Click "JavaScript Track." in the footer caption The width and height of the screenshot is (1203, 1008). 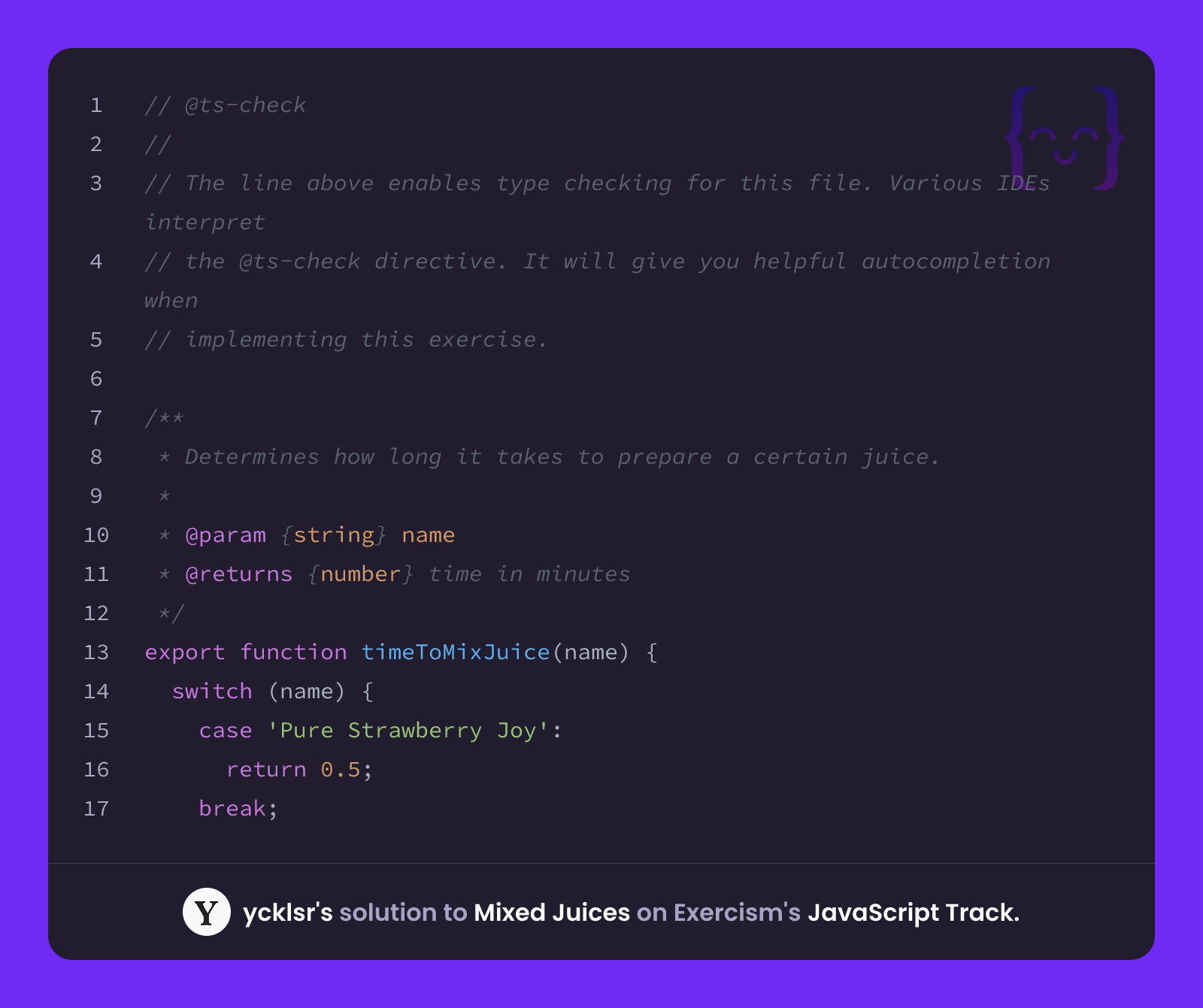(x=914, y=913)
